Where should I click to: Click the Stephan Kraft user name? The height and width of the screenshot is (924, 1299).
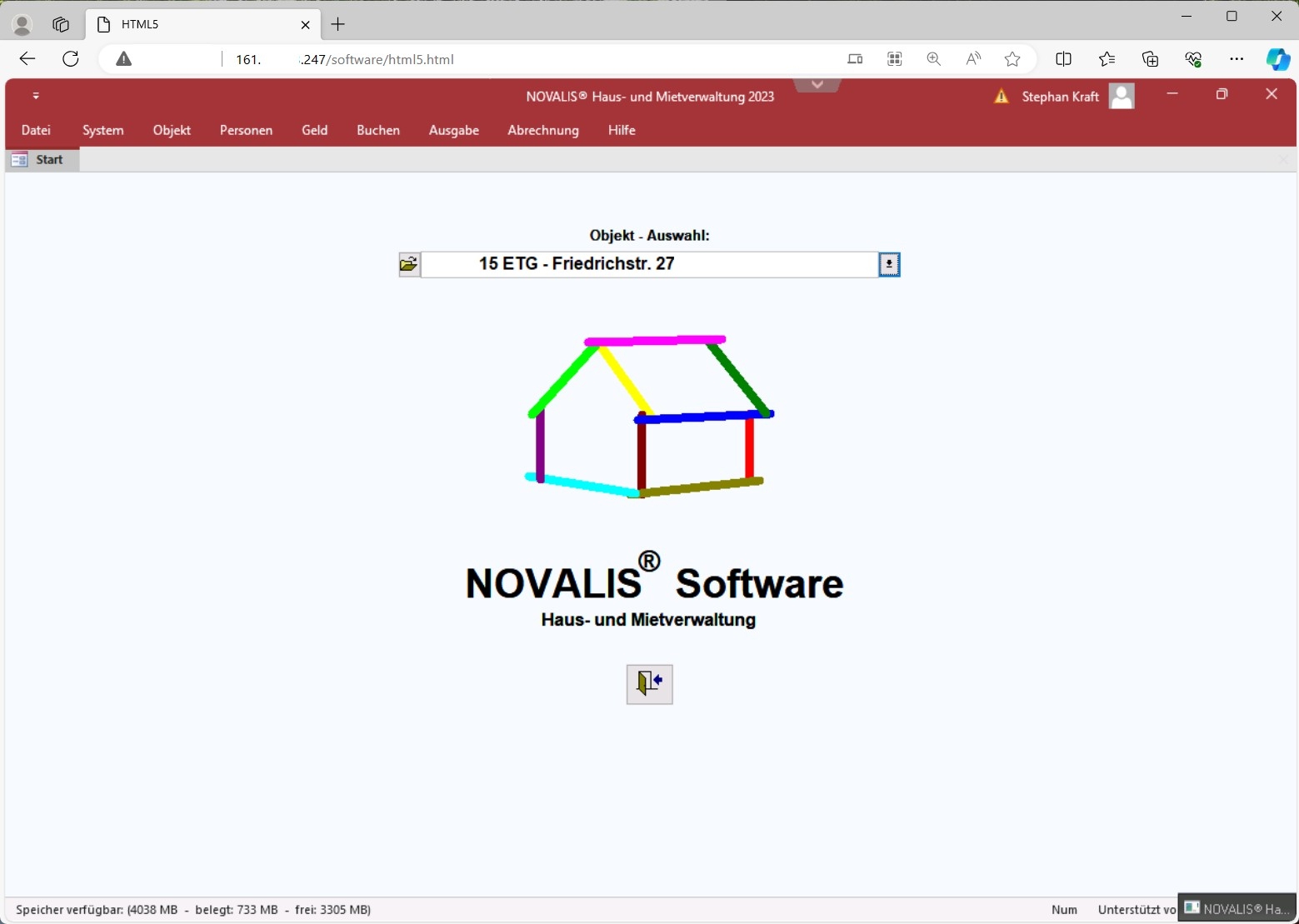click(x=1060, y=97)
